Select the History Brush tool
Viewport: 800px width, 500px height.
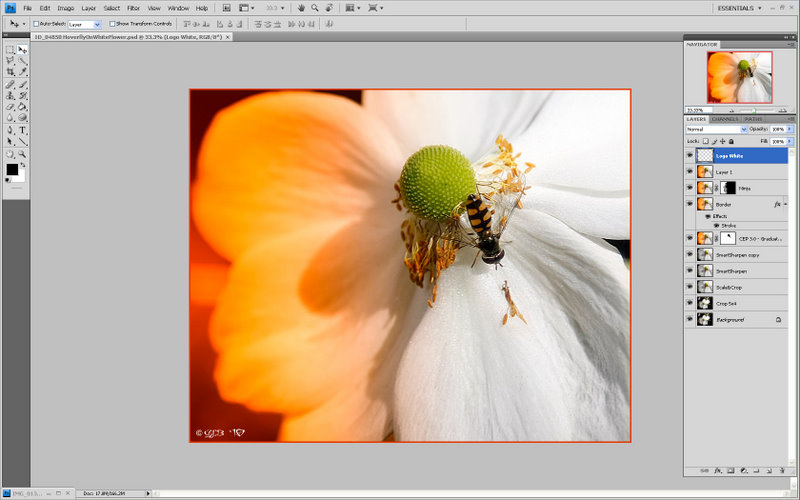22,95
